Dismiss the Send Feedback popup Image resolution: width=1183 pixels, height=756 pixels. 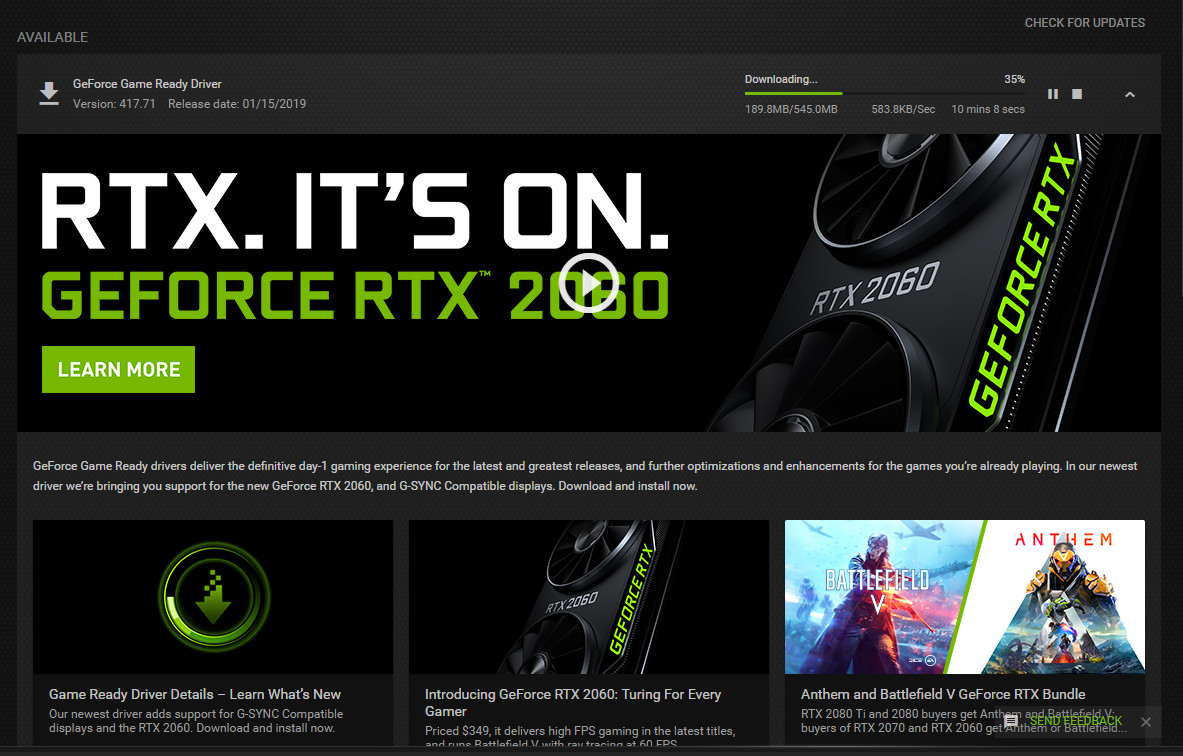(1146, 722)
